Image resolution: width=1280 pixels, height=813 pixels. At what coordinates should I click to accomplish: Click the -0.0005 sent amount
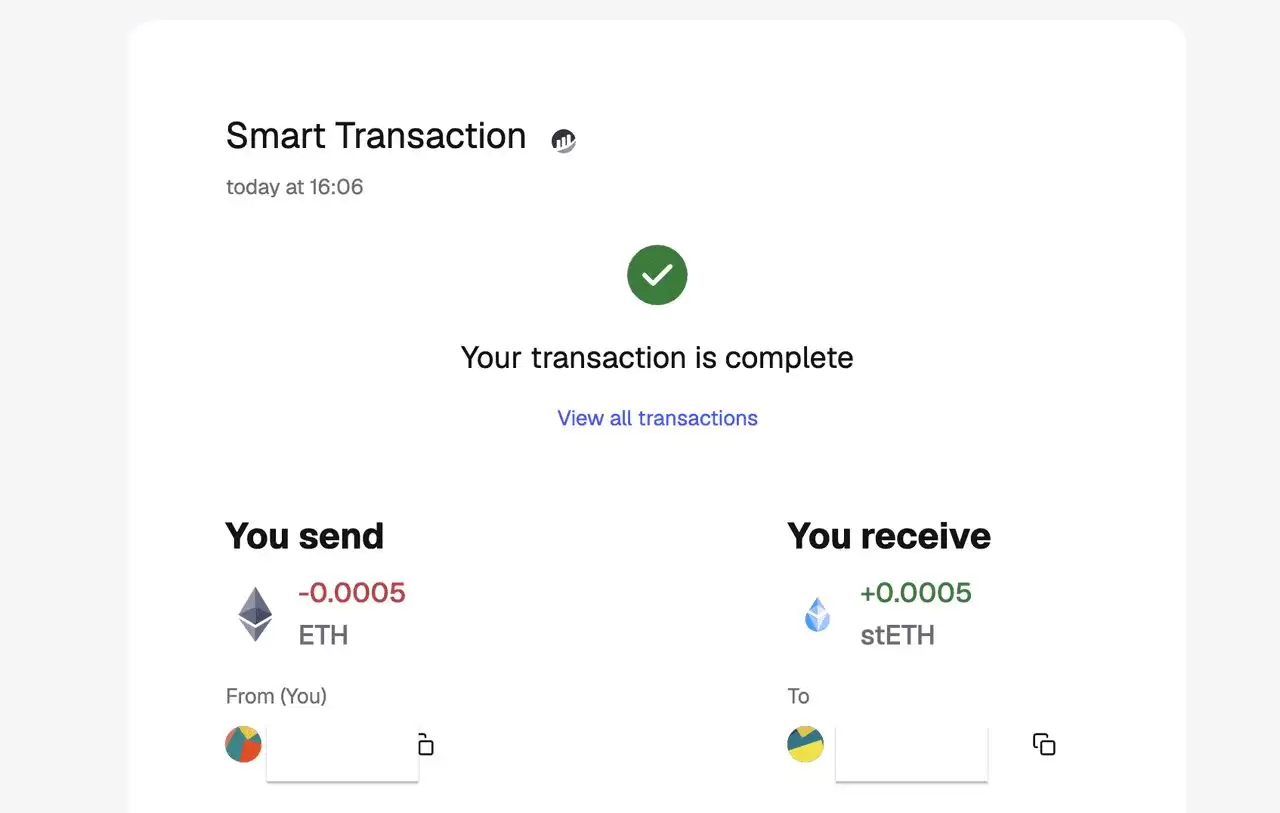pos(352,593)
